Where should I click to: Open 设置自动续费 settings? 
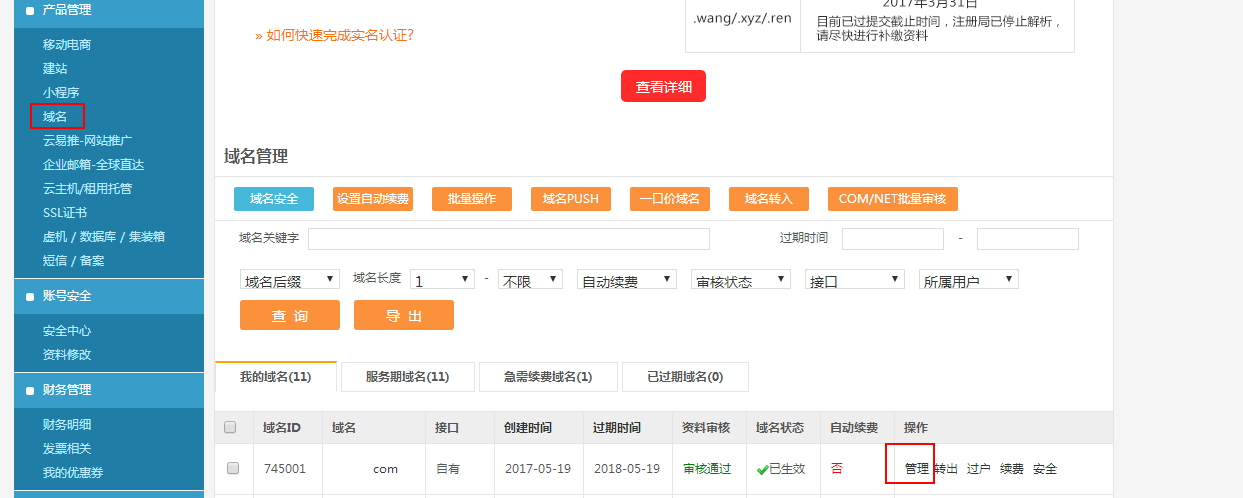click(x=373, y=199)
